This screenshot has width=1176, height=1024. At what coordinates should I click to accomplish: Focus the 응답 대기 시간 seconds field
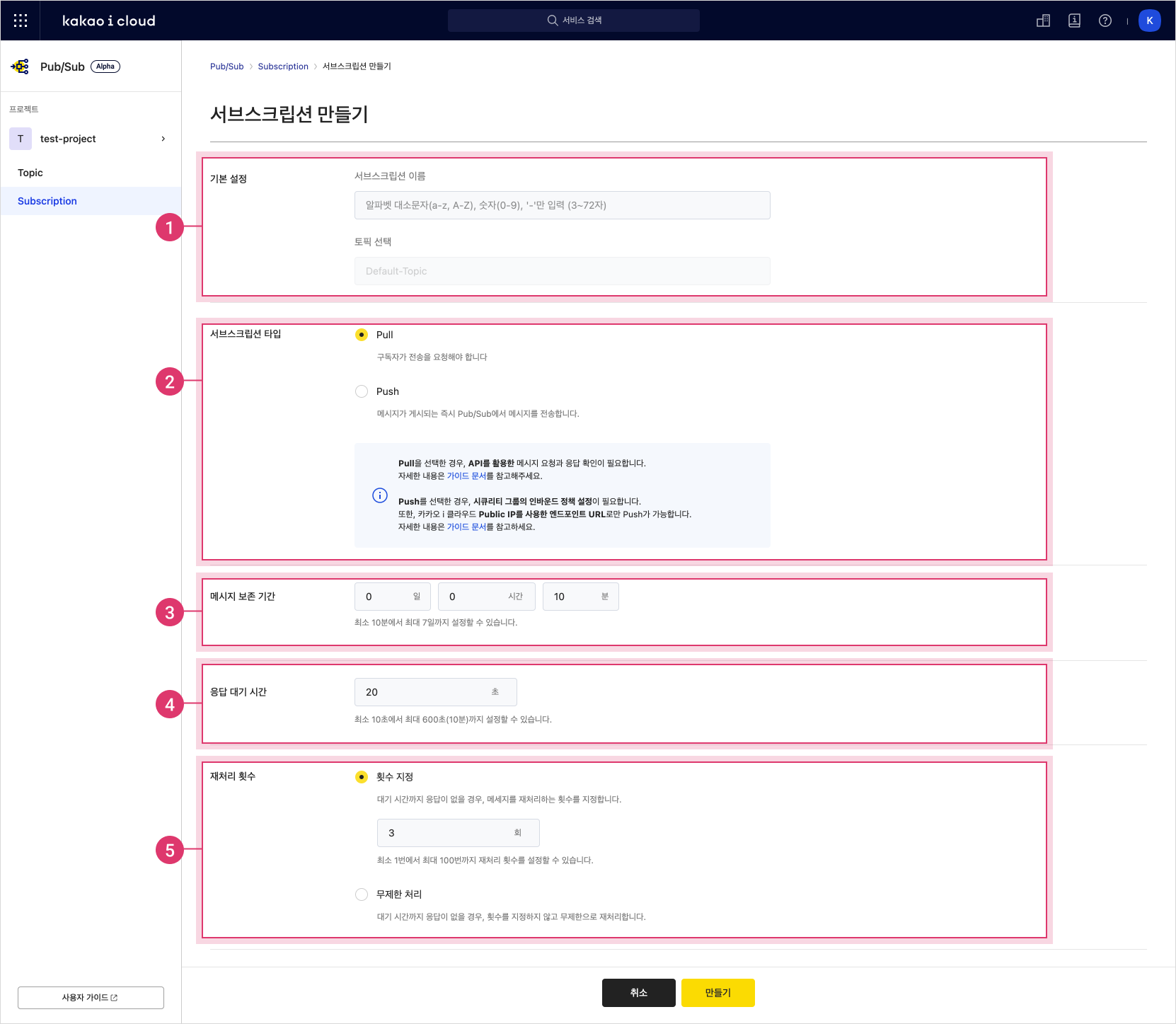pos(436,692)
